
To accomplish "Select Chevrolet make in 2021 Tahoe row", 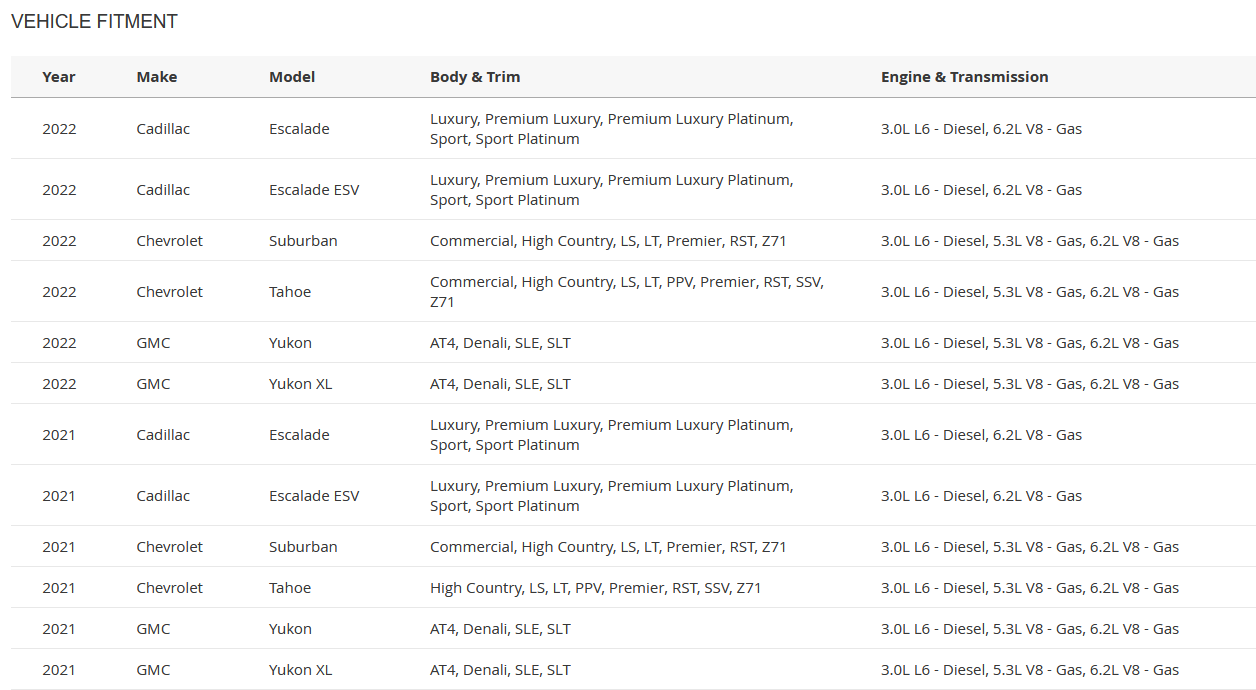I will point(170,588).
